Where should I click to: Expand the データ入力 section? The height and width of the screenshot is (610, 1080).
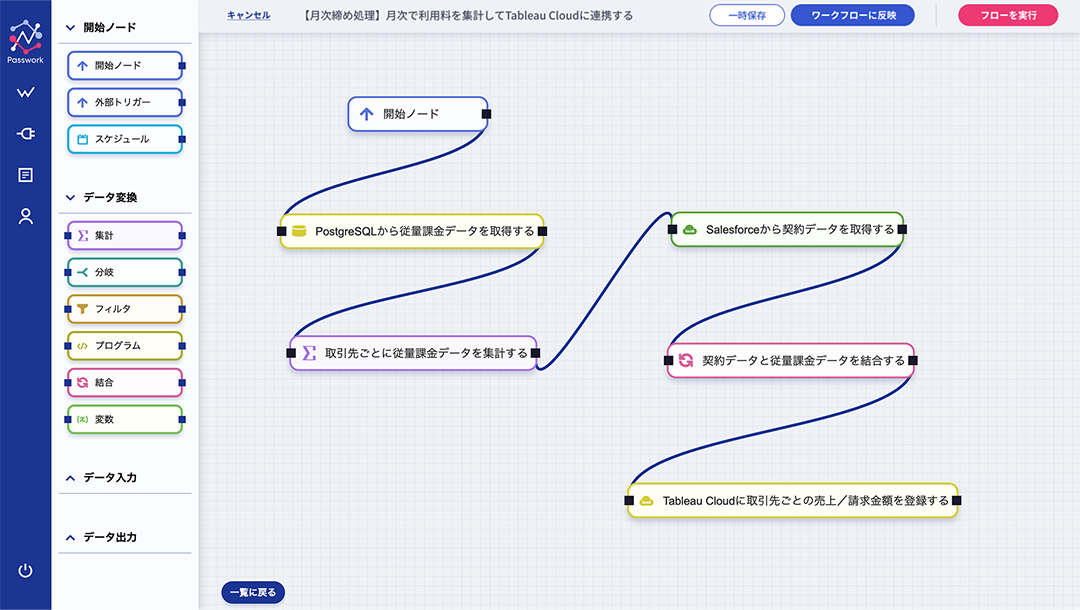(70, 478)
